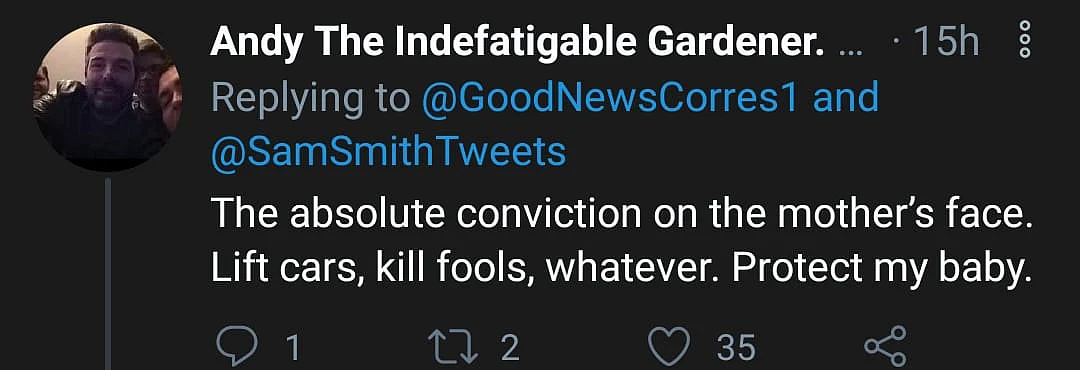This screenshot has height=370, width=1080.
Task: Retweet using the retweet arrows icon
Action: [x=455, y=347]
